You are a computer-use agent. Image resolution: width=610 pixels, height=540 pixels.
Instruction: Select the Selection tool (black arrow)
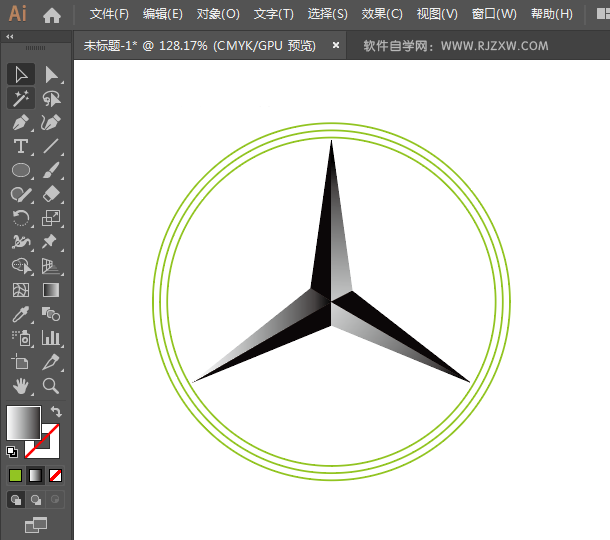coord(21,74)
